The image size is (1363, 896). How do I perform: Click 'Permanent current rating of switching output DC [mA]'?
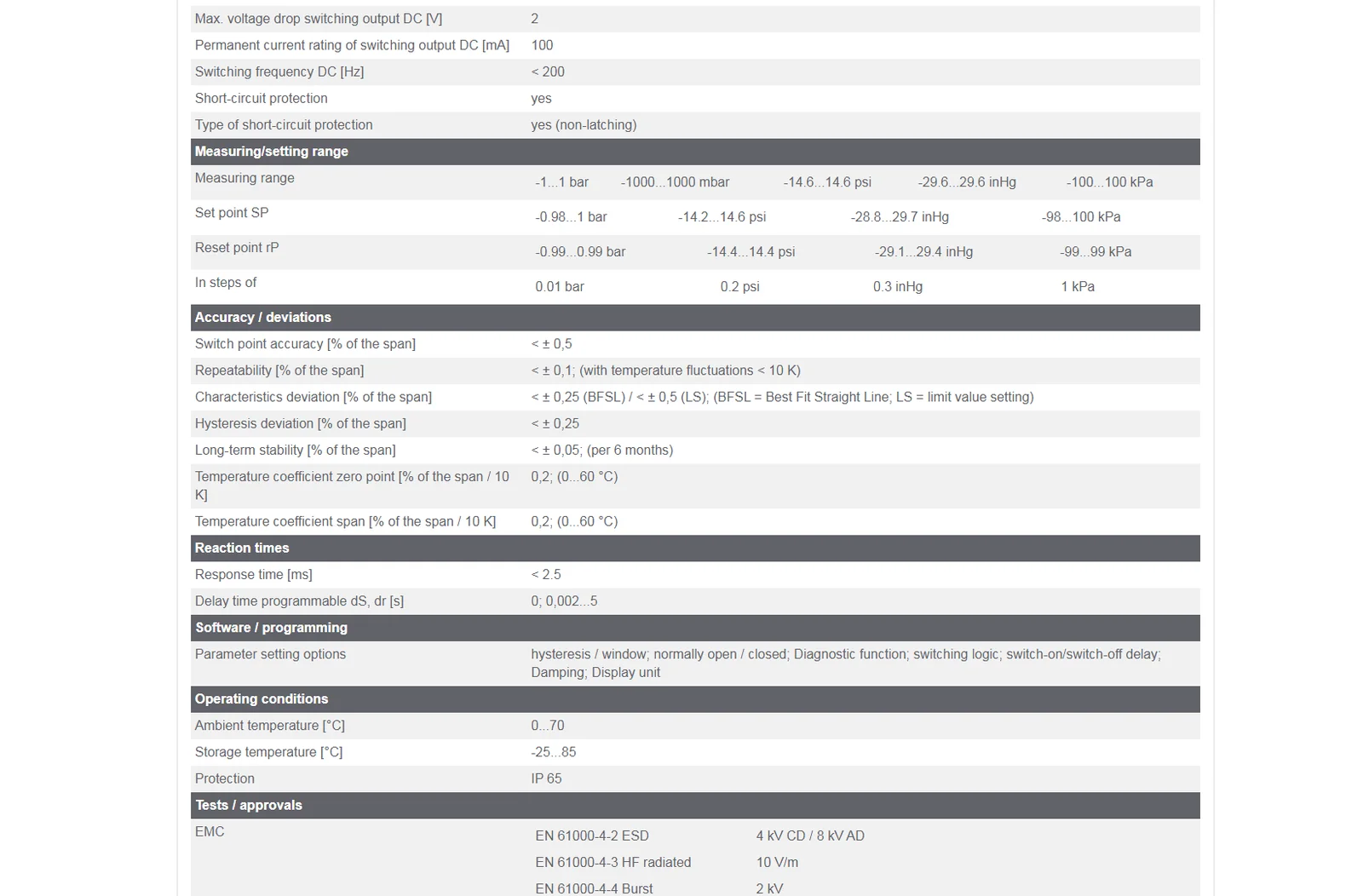click(352, 45)
